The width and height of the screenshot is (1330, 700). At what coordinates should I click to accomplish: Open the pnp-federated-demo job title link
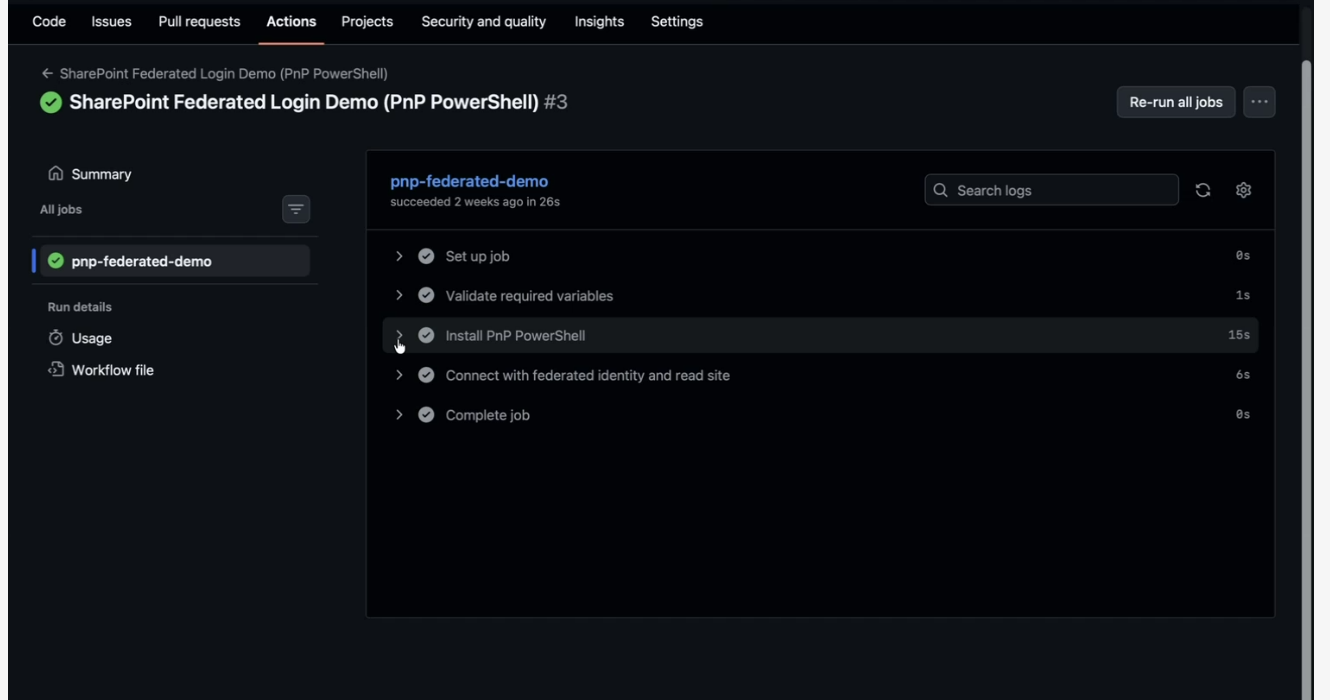469,181
